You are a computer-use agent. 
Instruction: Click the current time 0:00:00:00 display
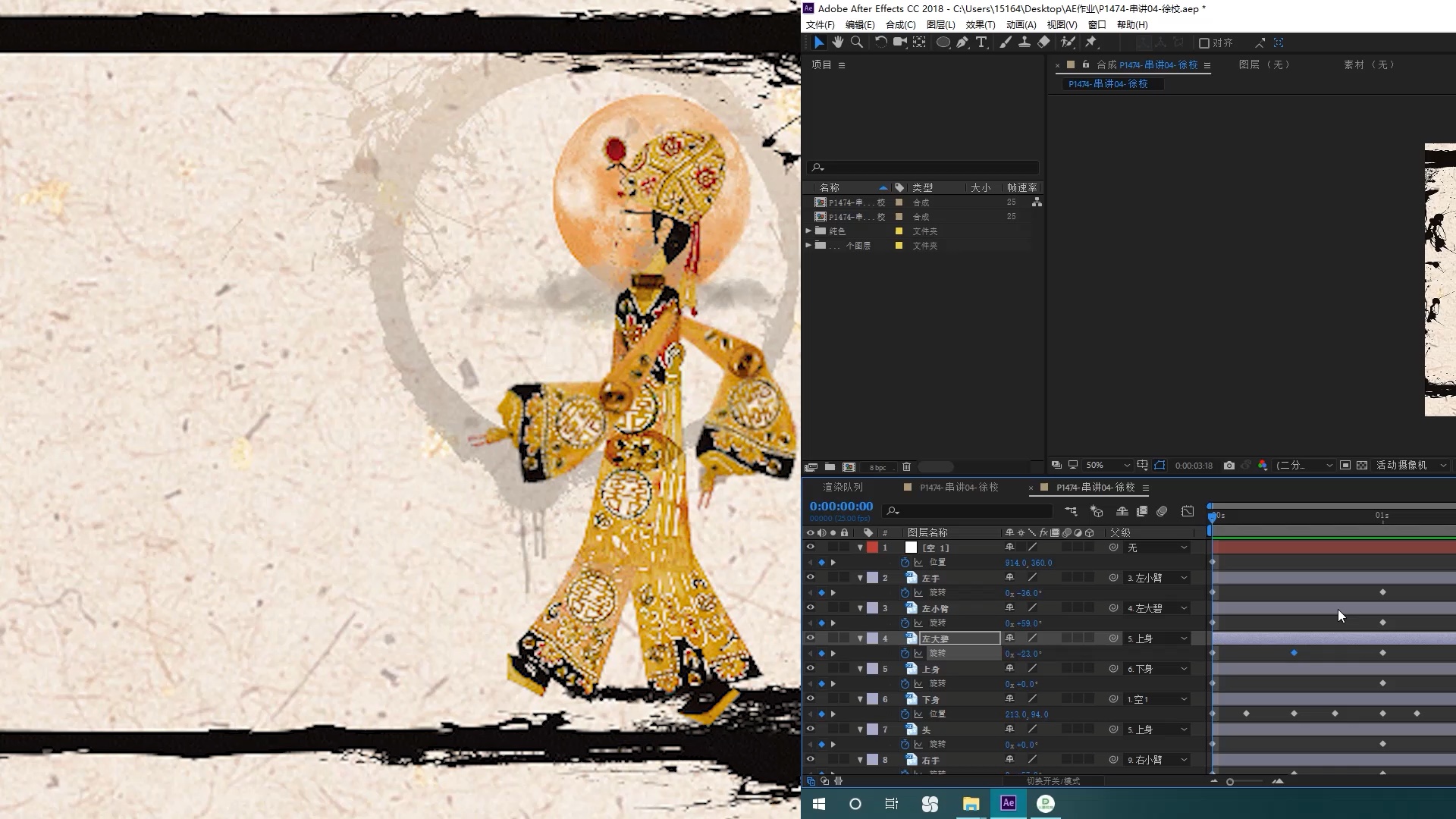click(841, 507)
